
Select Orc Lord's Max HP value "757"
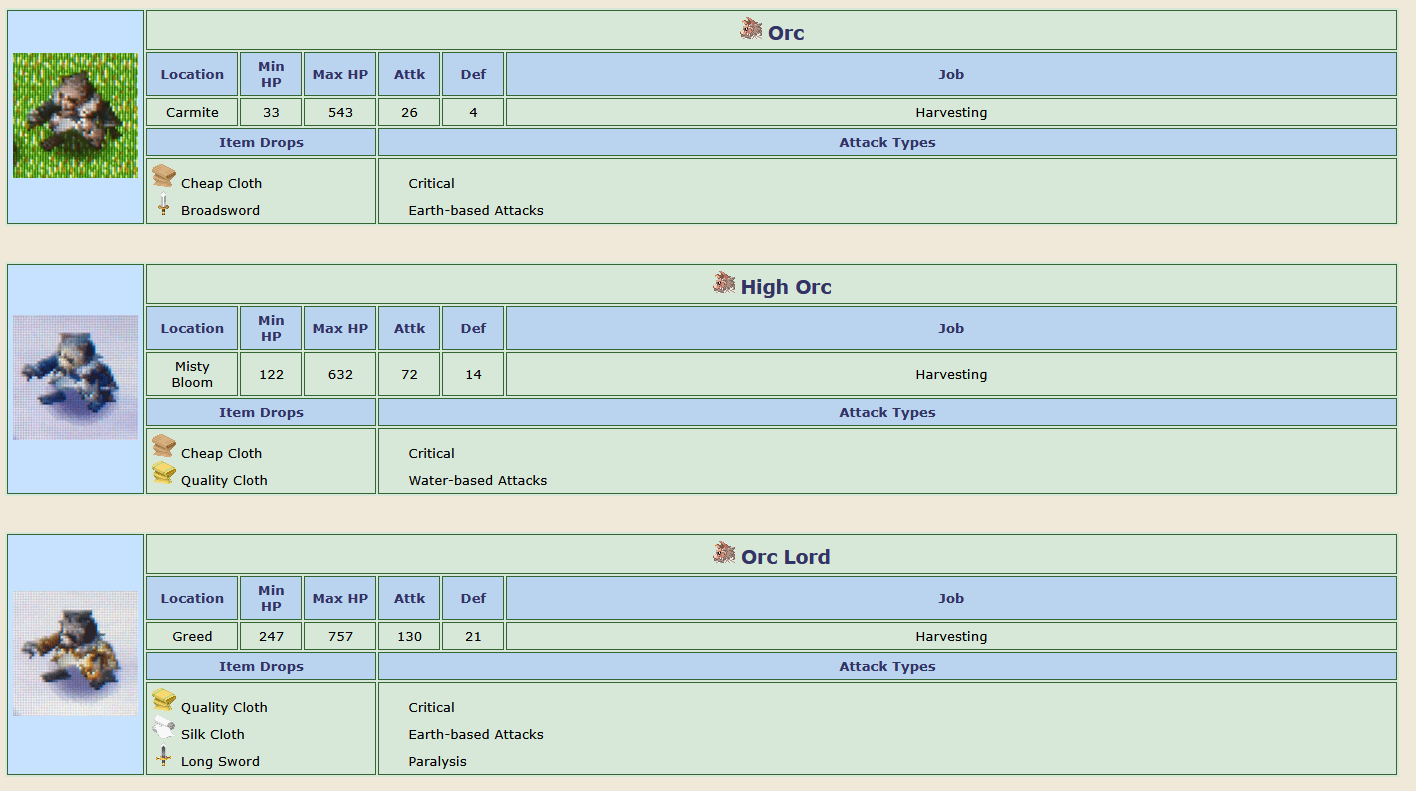[341, 636]
